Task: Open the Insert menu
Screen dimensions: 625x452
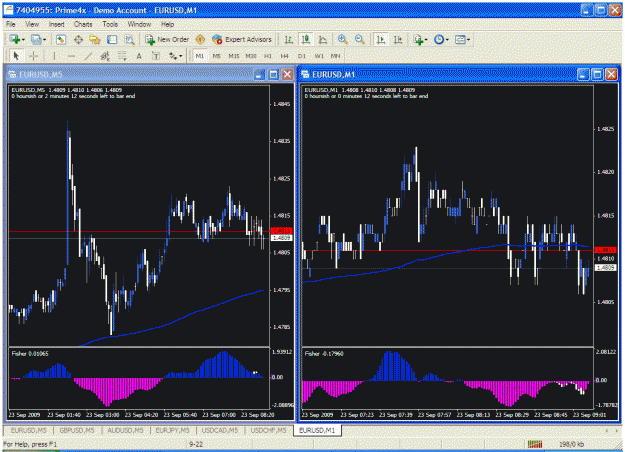Action: (x=57, y=24)
